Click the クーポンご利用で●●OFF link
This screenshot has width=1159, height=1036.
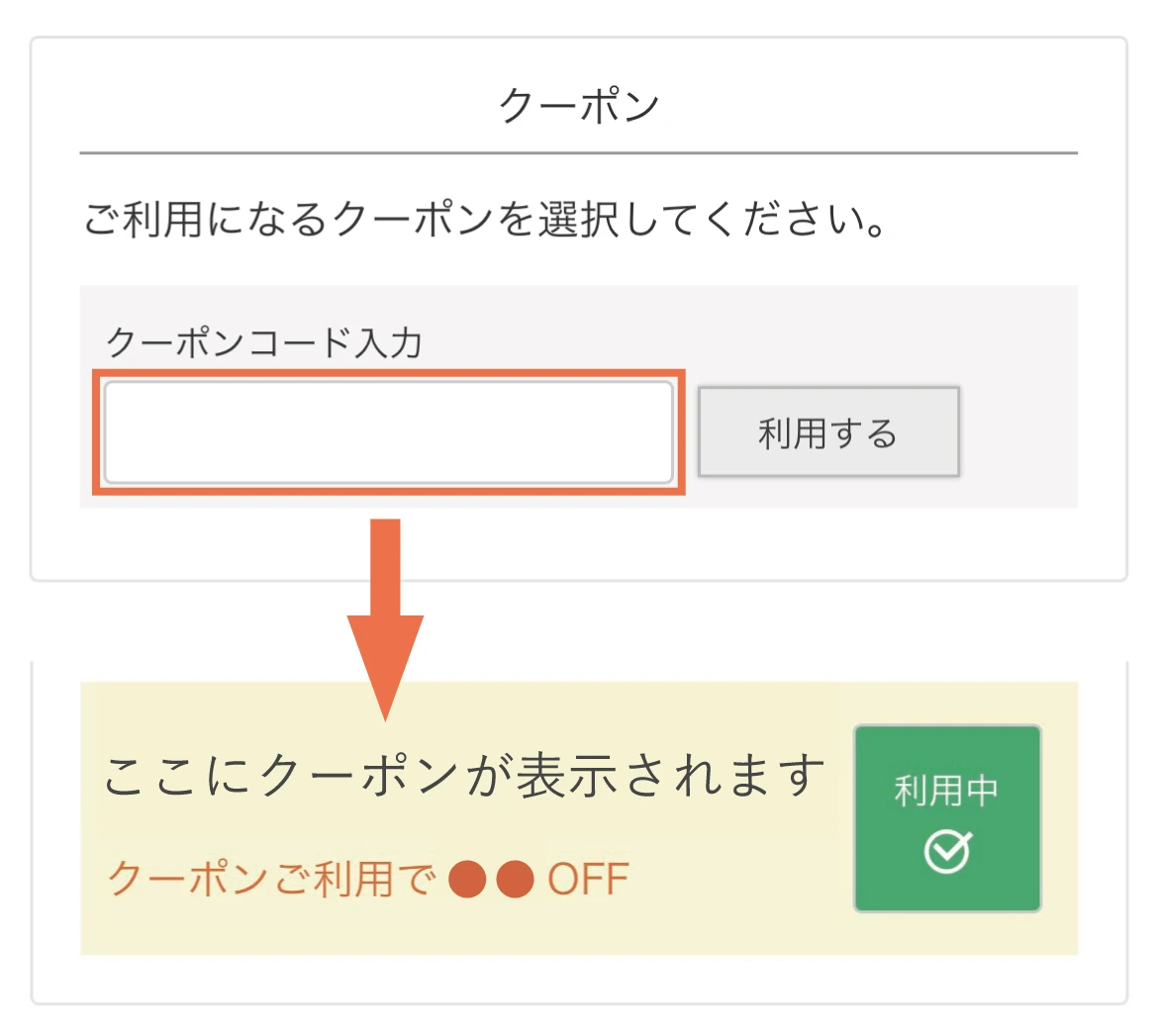click(366, 879)
